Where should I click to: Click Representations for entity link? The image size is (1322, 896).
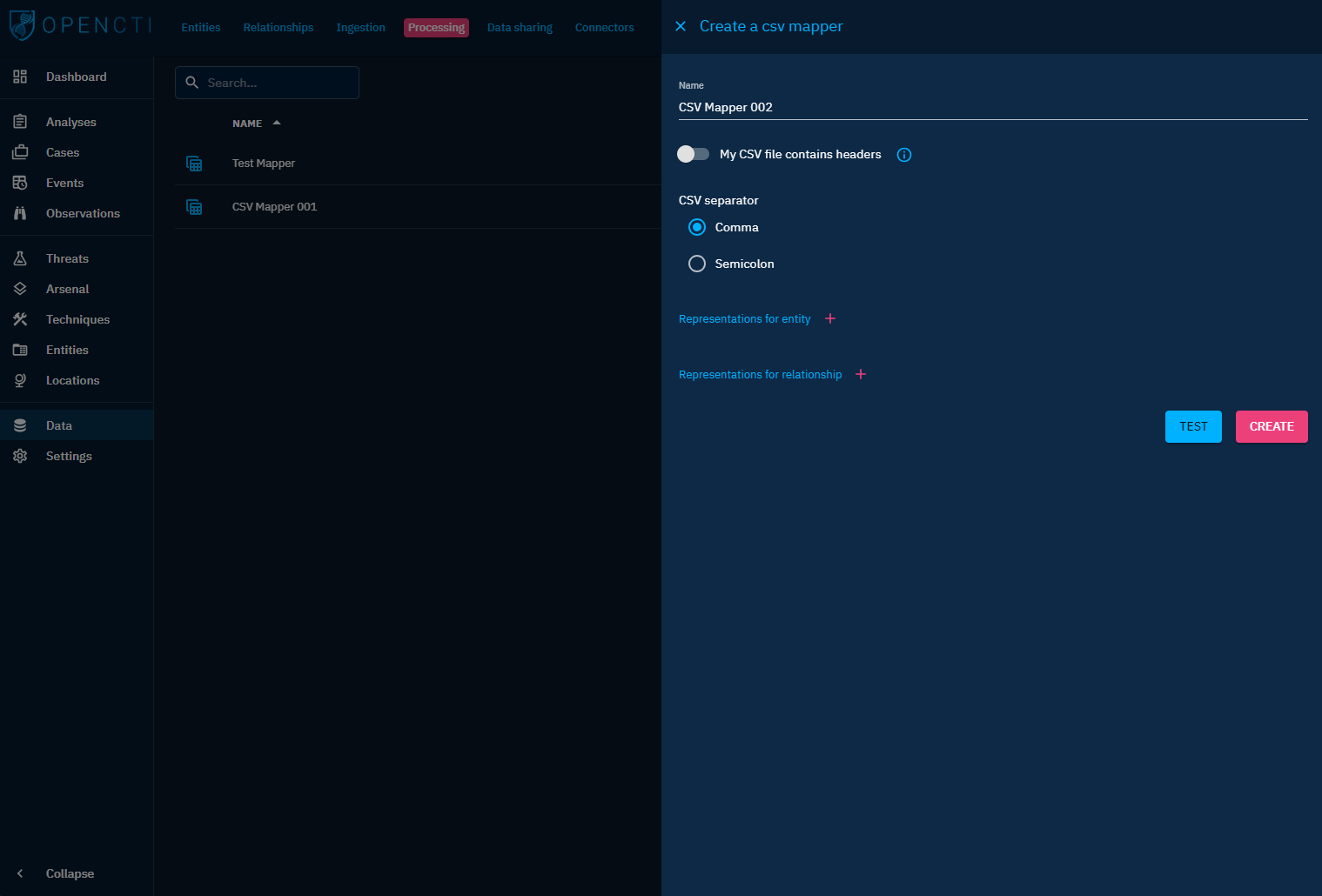[744, 319]
